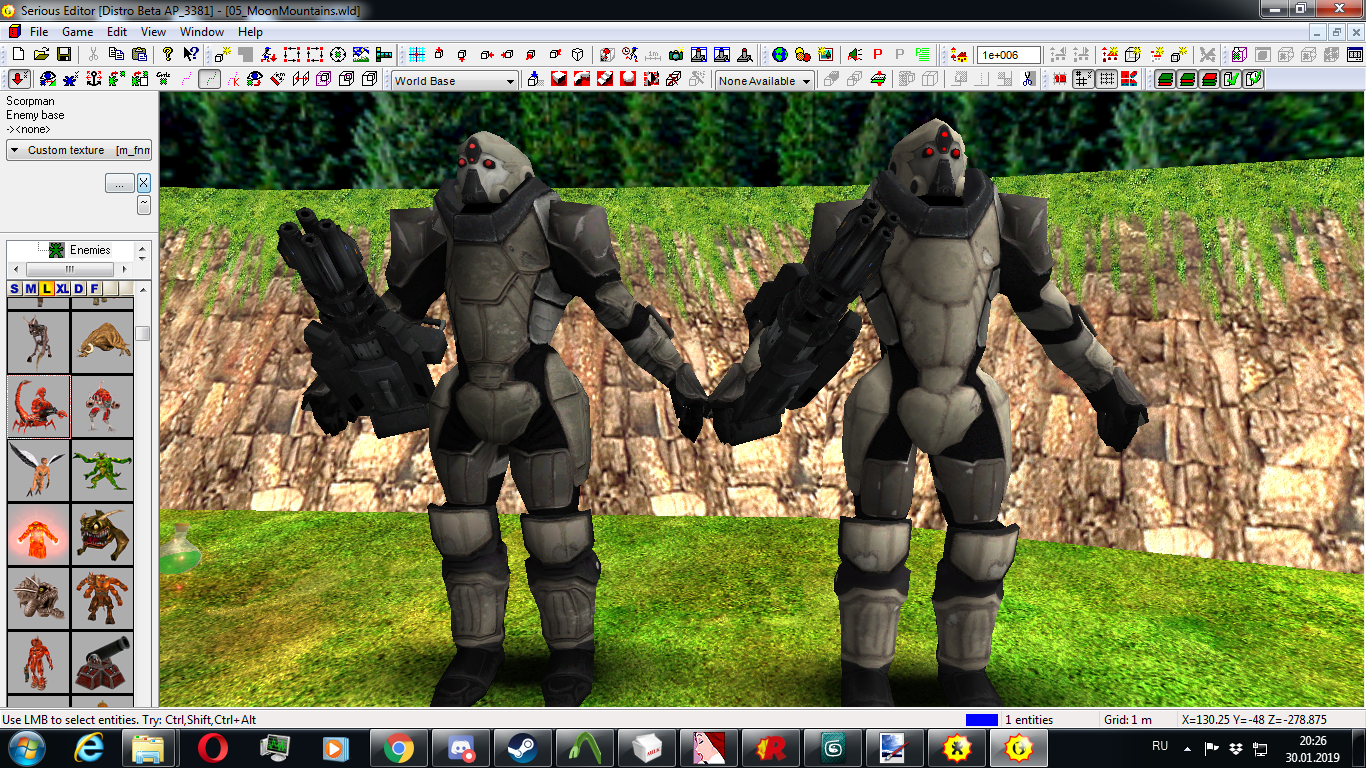This screenshot has height=768, width=1366.
Task: Open a world file
Action: [x=41, y=54]
